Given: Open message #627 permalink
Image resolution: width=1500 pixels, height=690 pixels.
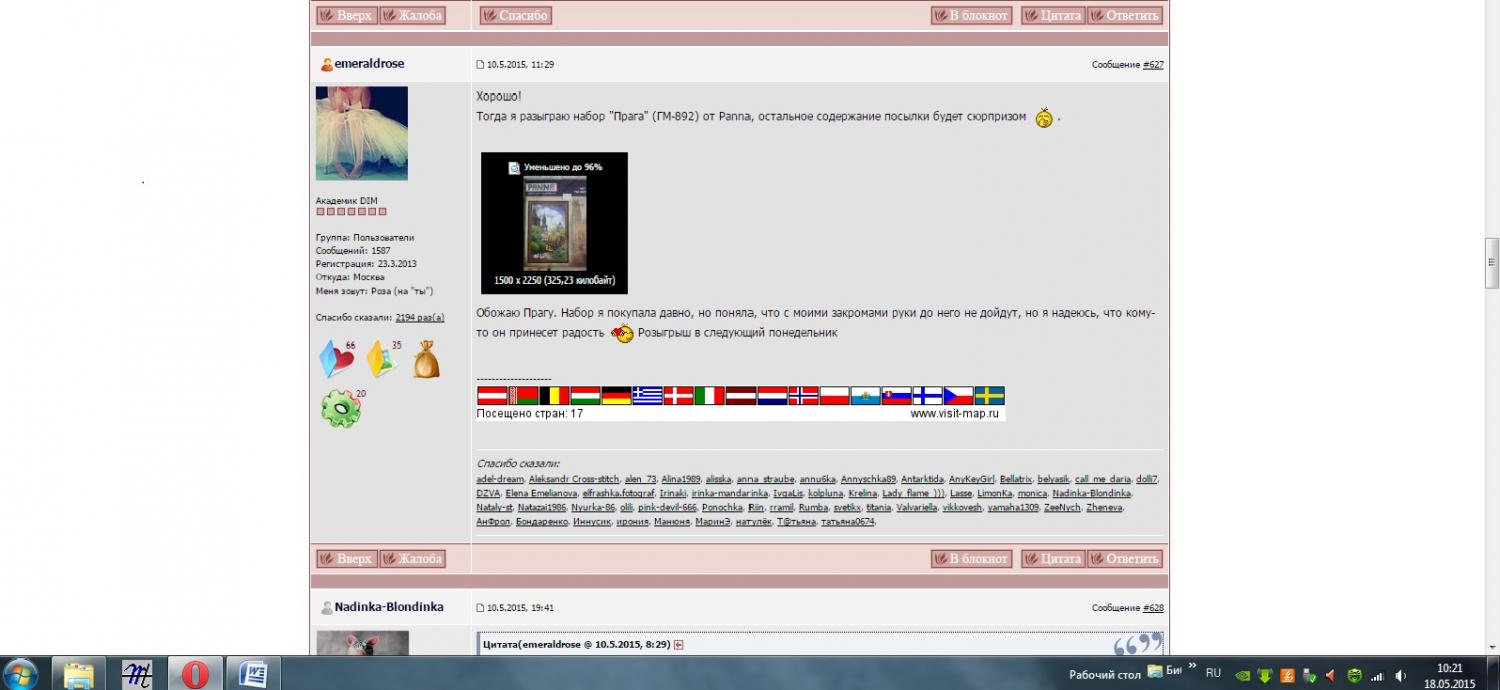Looking at the screenshot, I should click(1153, 65).
